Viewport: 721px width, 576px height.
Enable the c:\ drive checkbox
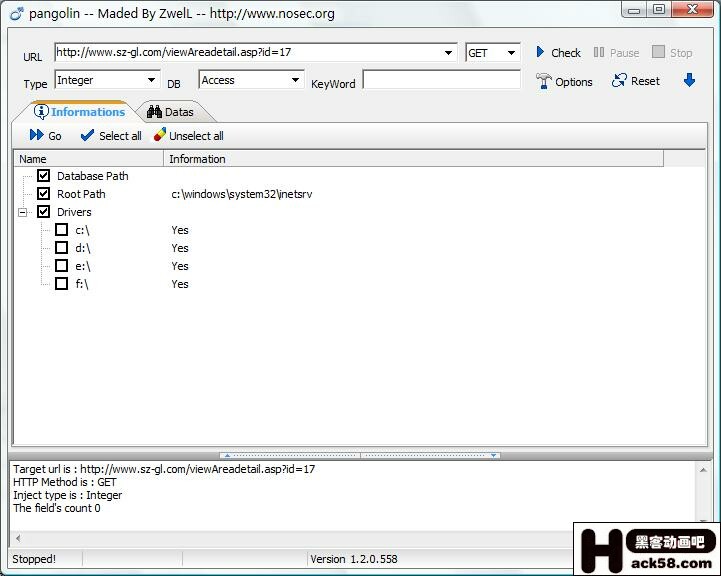coord(61,230)
